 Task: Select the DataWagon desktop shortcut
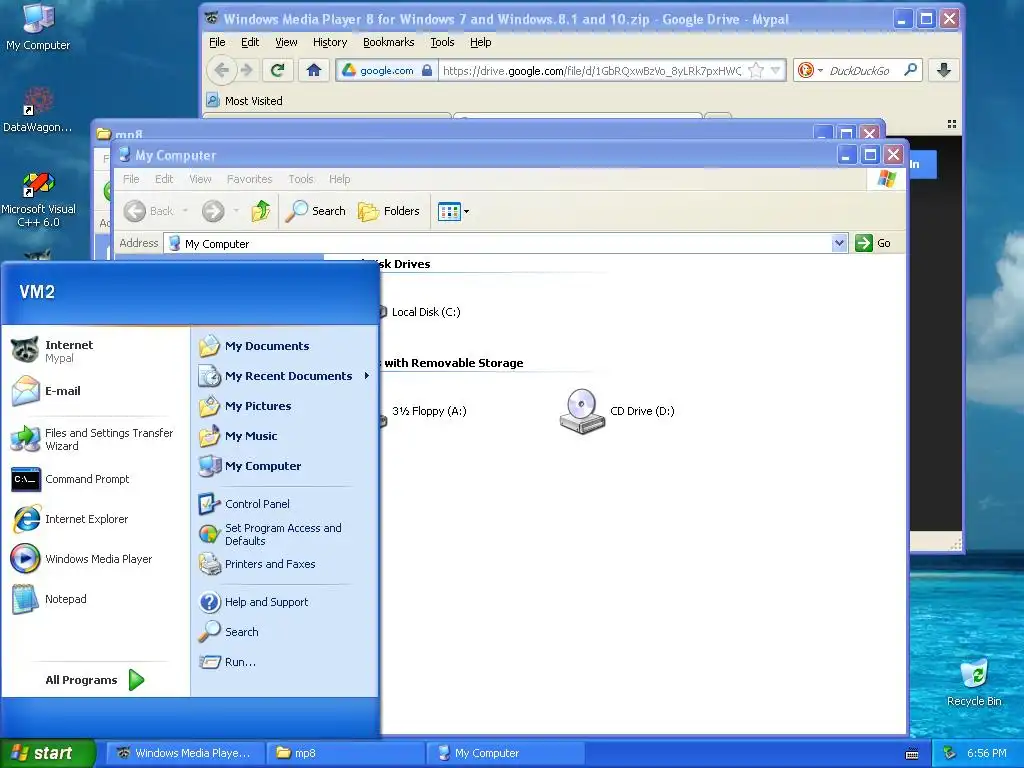[x=37, y=110]
